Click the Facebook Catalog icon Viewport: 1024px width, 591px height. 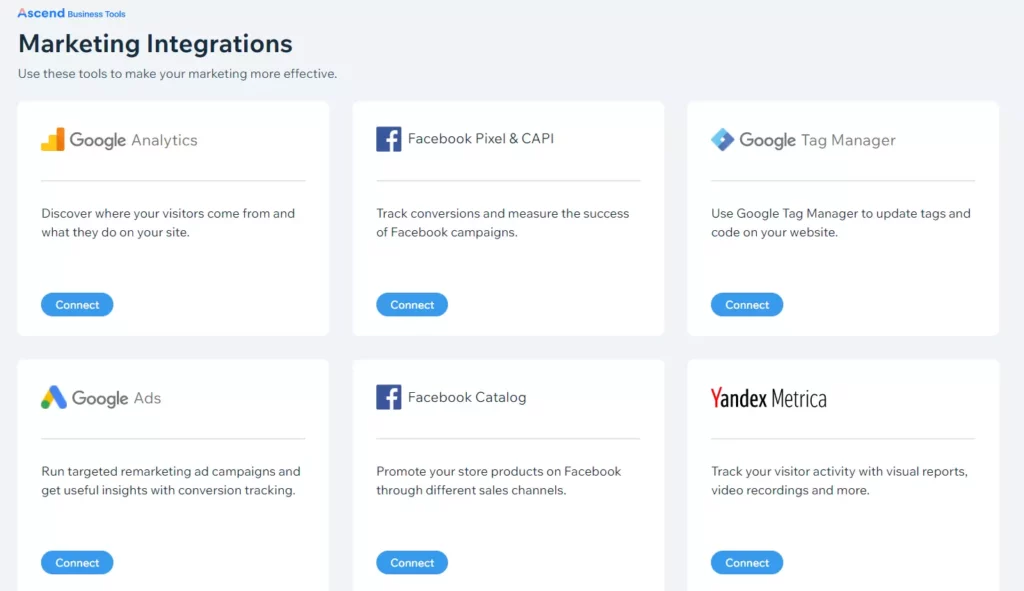click(x=388, y=397)
